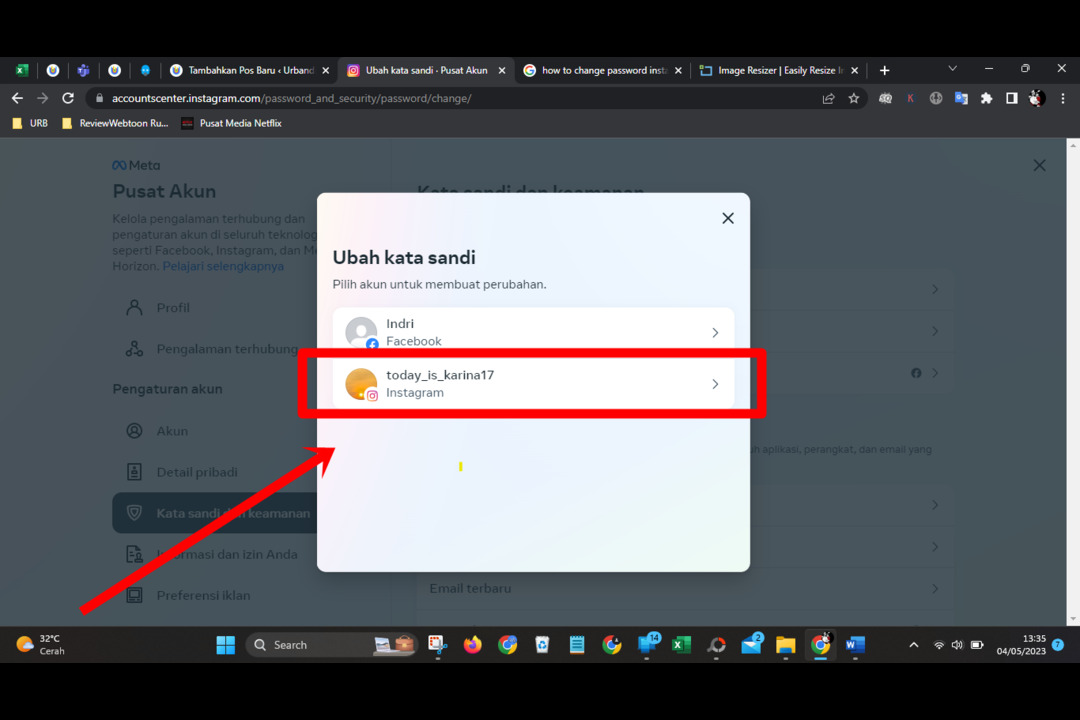Close the Image Resizer tab
1080x720 pixels.
pos(855,70)
